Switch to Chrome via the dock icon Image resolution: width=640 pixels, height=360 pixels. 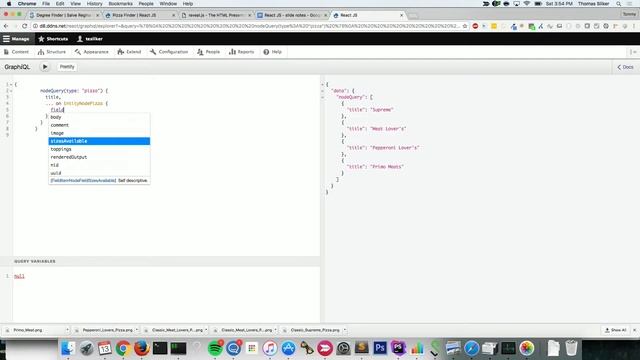[x=123, y=348]
